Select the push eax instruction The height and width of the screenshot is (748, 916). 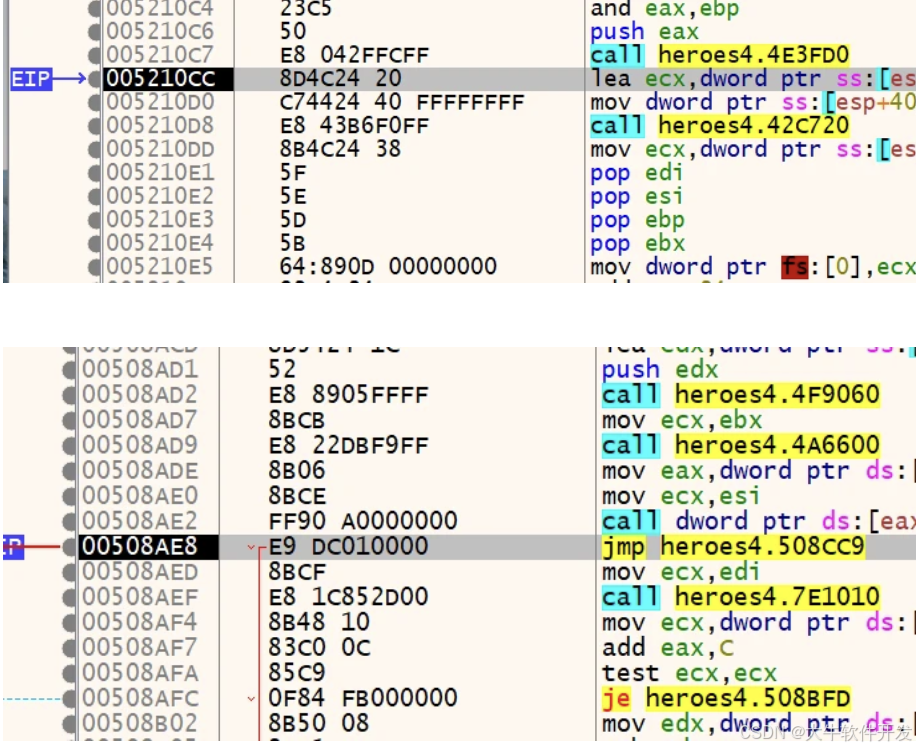(644, 32)
